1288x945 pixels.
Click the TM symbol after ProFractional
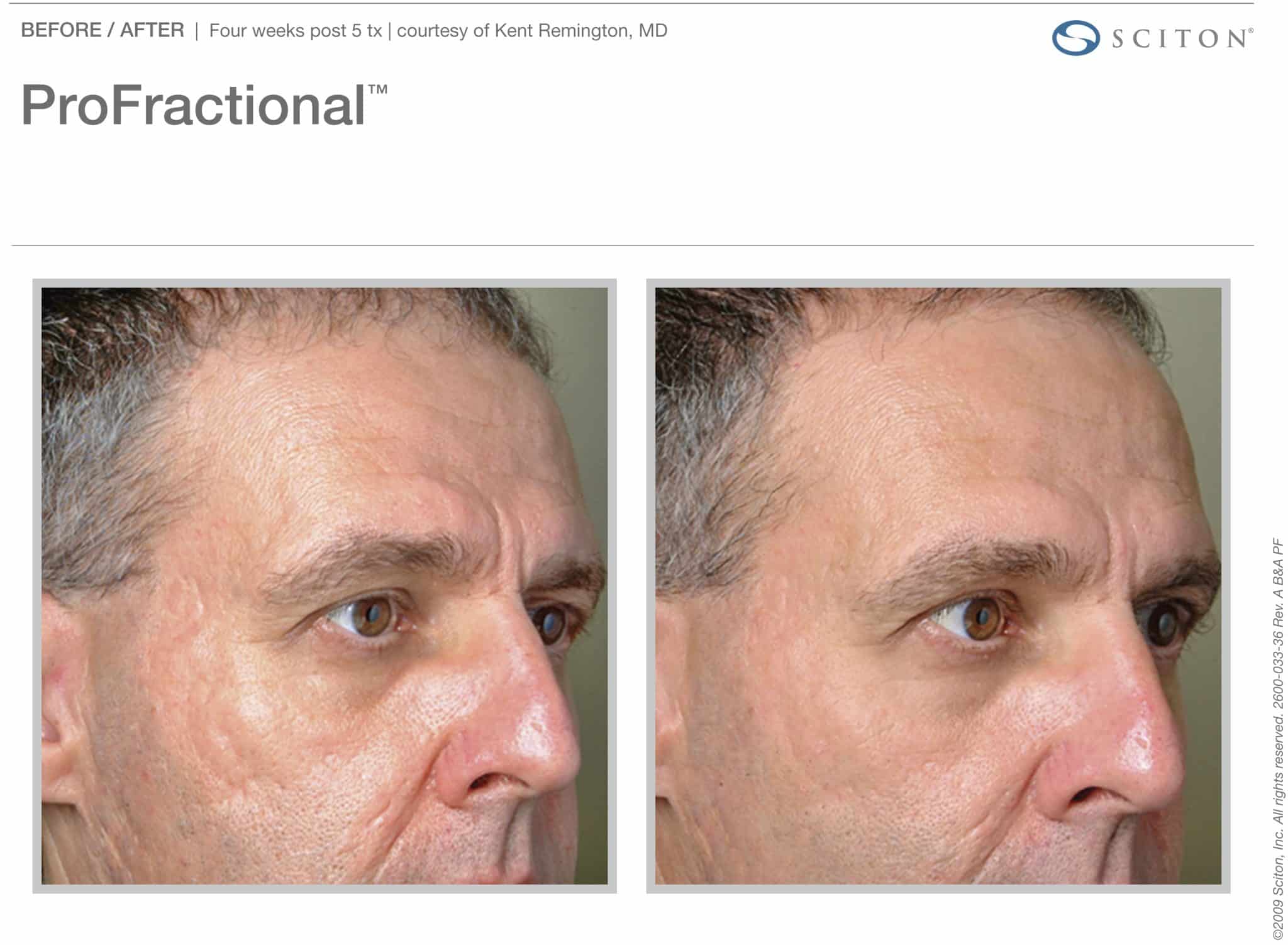[x=378, y=90]
